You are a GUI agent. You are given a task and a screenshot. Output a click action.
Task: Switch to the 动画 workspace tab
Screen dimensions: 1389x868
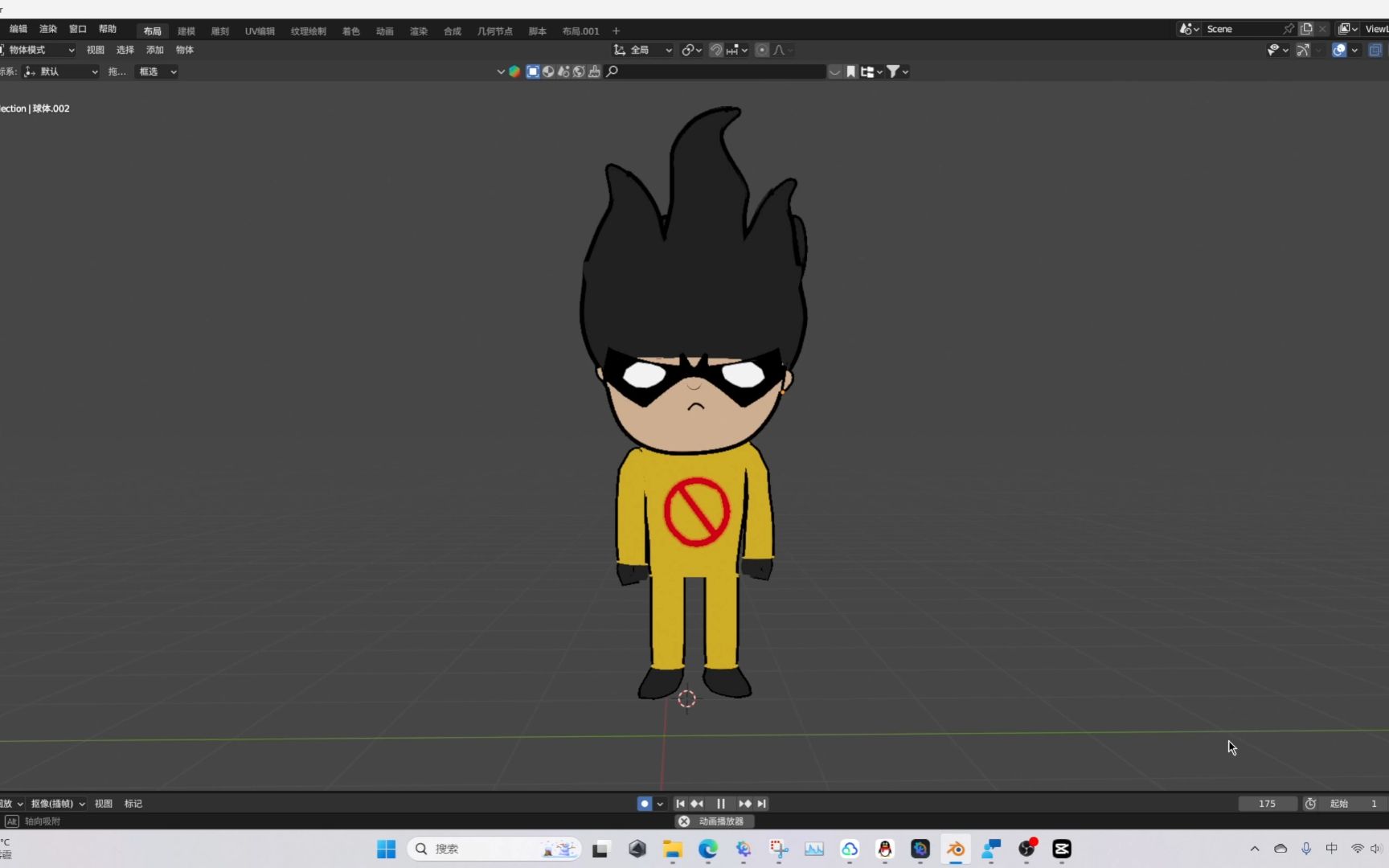[x=385, y=31]
